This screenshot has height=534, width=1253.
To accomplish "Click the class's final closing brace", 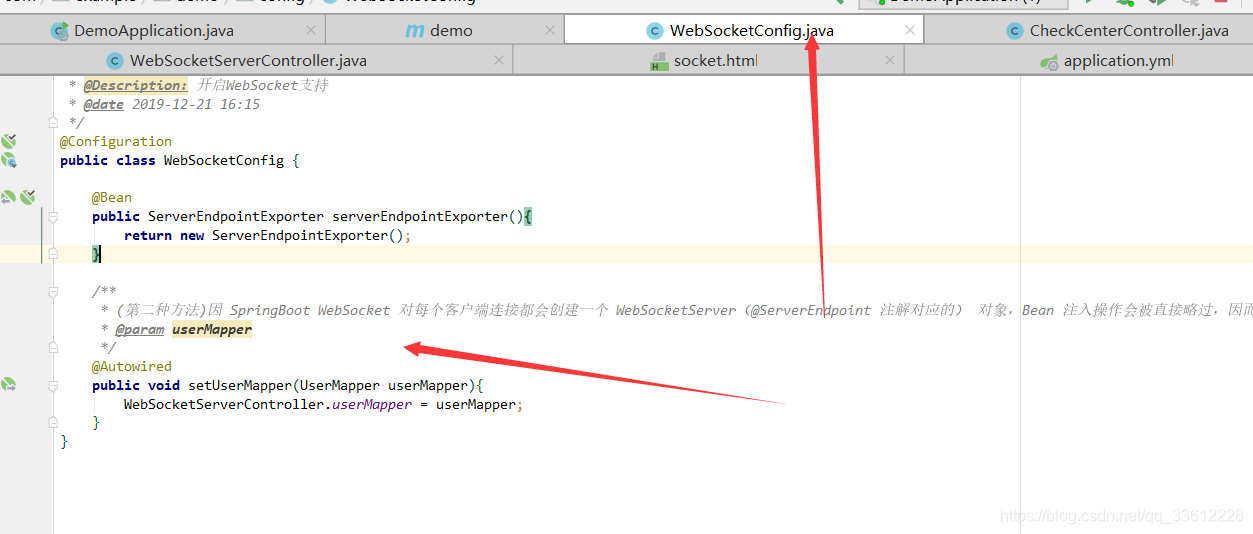I will click(x=64, y=441).
